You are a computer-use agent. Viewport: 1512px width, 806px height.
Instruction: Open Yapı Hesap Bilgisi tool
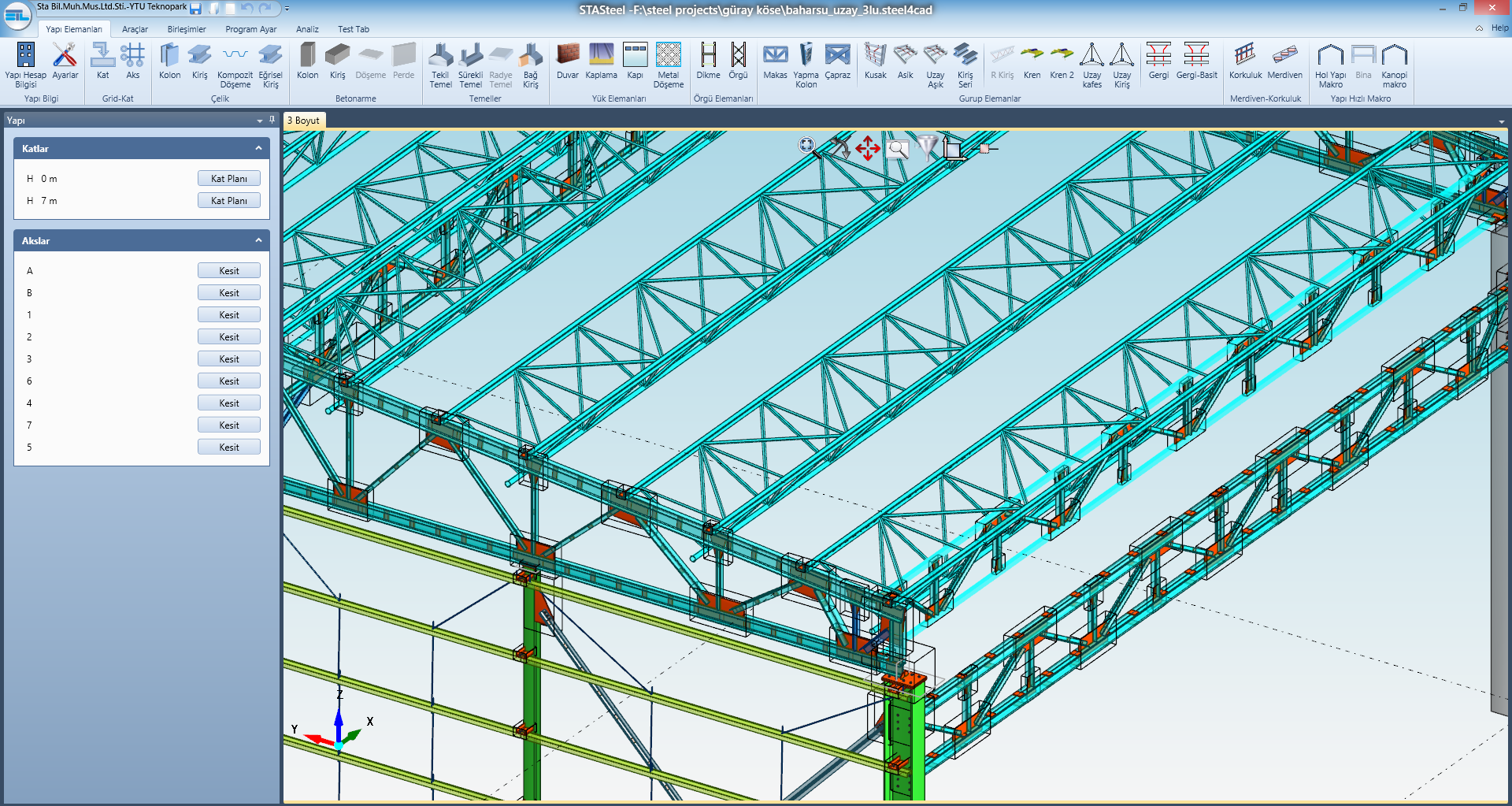click(x=25, y=65)
